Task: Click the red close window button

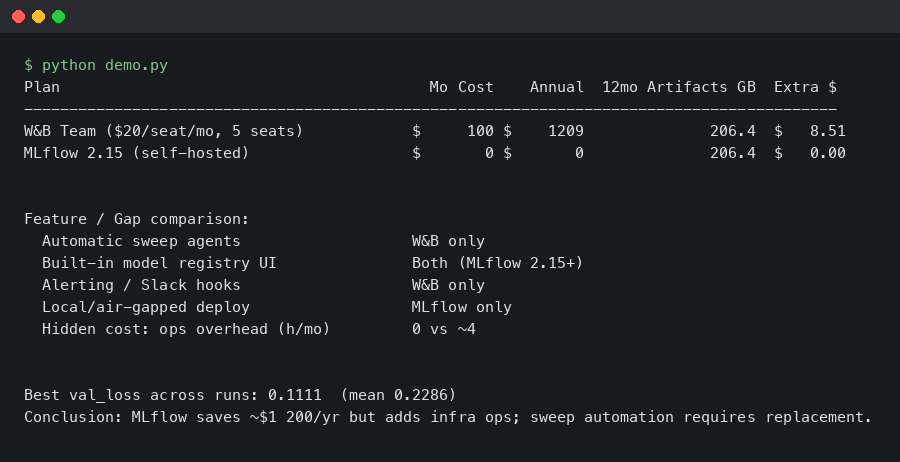Action: coord(18,17)
